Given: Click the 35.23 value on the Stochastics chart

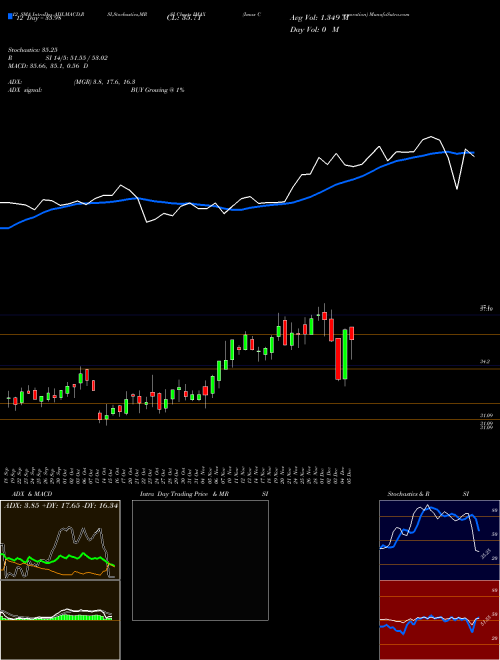Looking at the screenshot, I should pyautogui.click(x=486, y=553).
